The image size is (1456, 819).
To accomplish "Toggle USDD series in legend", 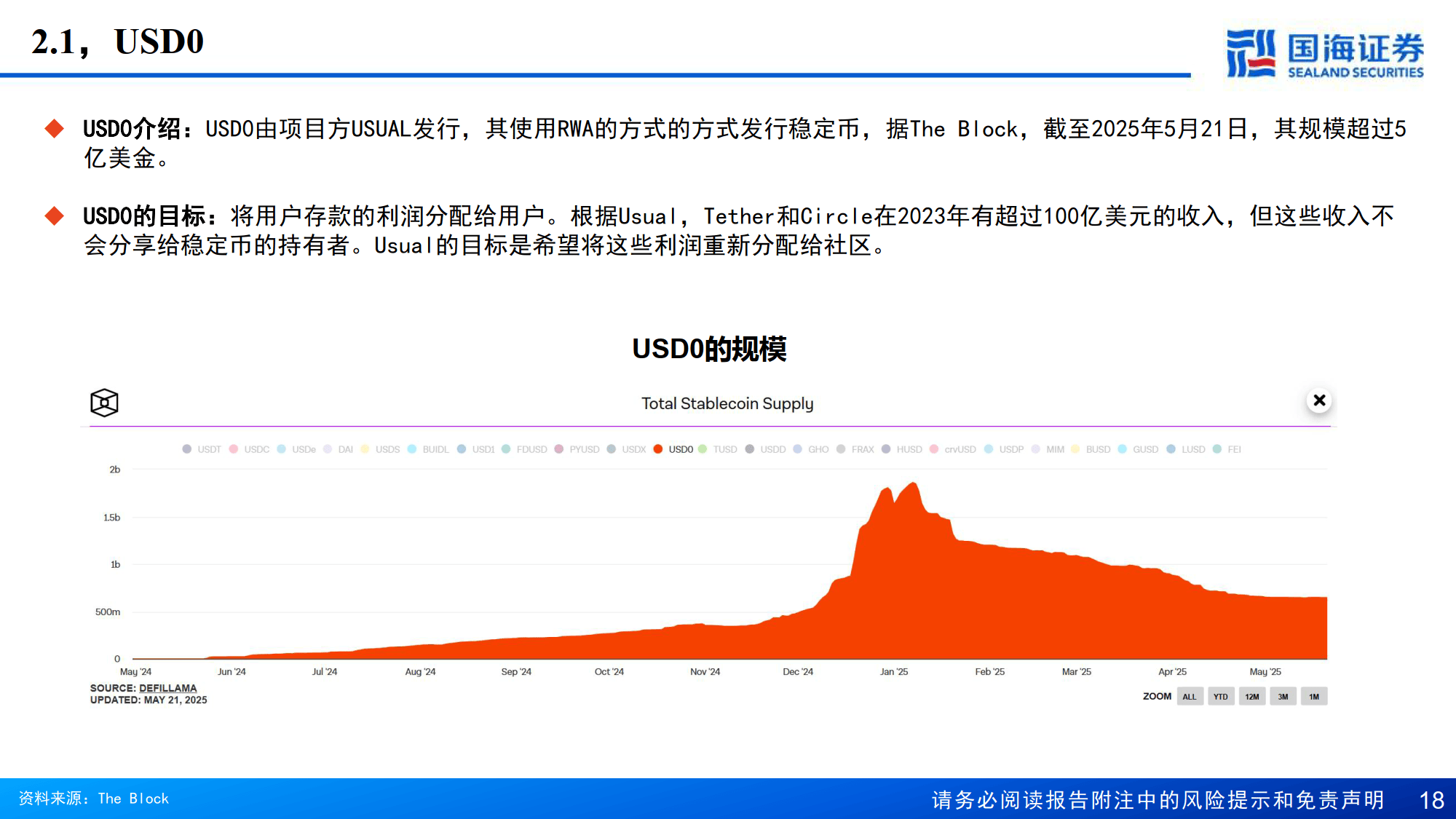I will point(765,449).
